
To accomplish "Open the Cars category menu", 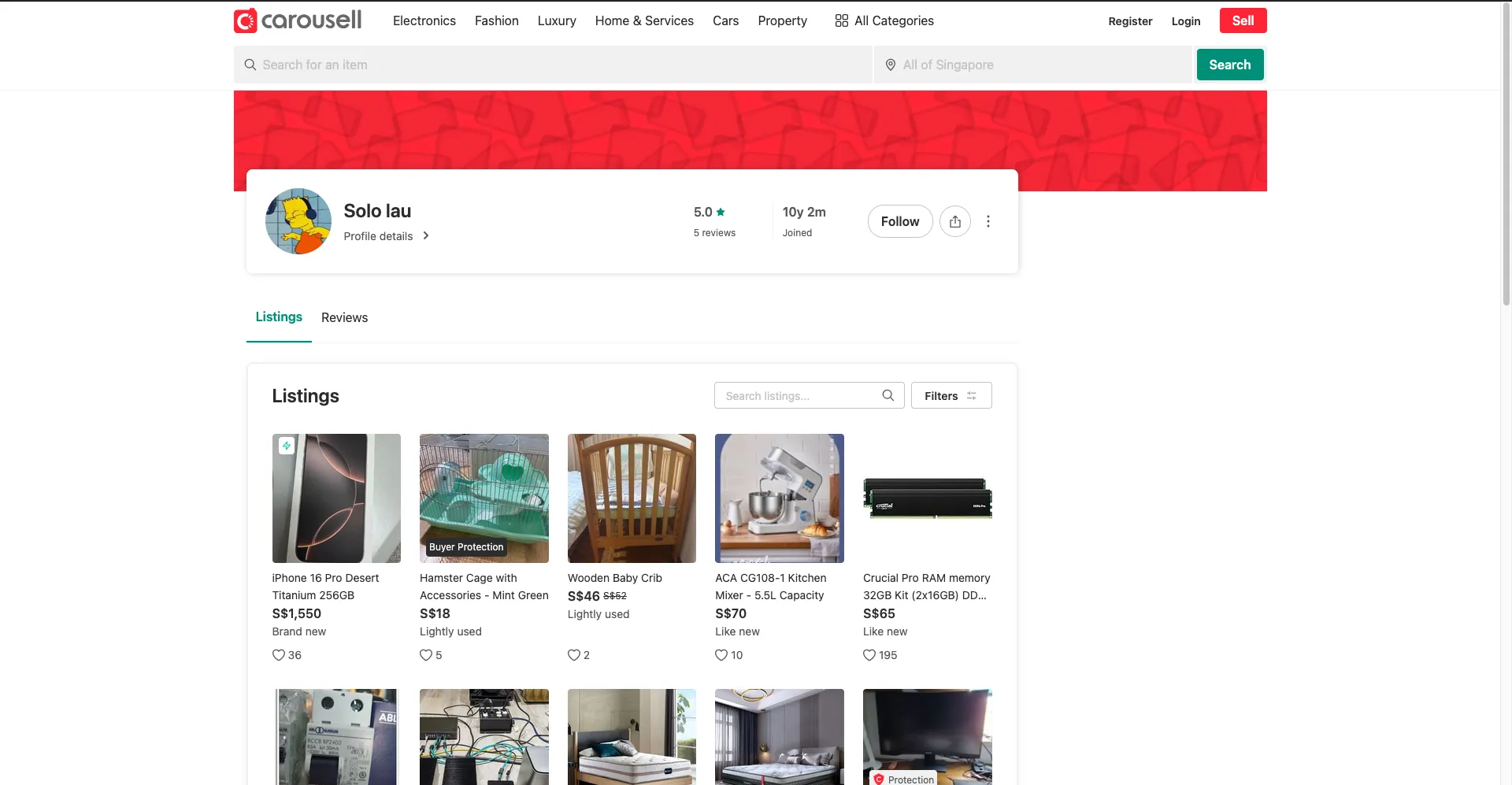I will 726,20.
